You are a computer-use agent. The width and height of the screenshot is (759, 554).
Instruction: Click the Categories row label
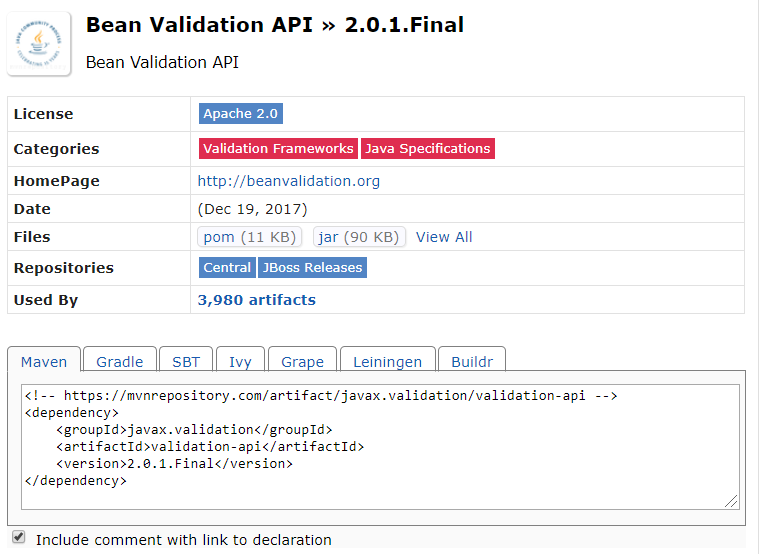pos(57,149)
